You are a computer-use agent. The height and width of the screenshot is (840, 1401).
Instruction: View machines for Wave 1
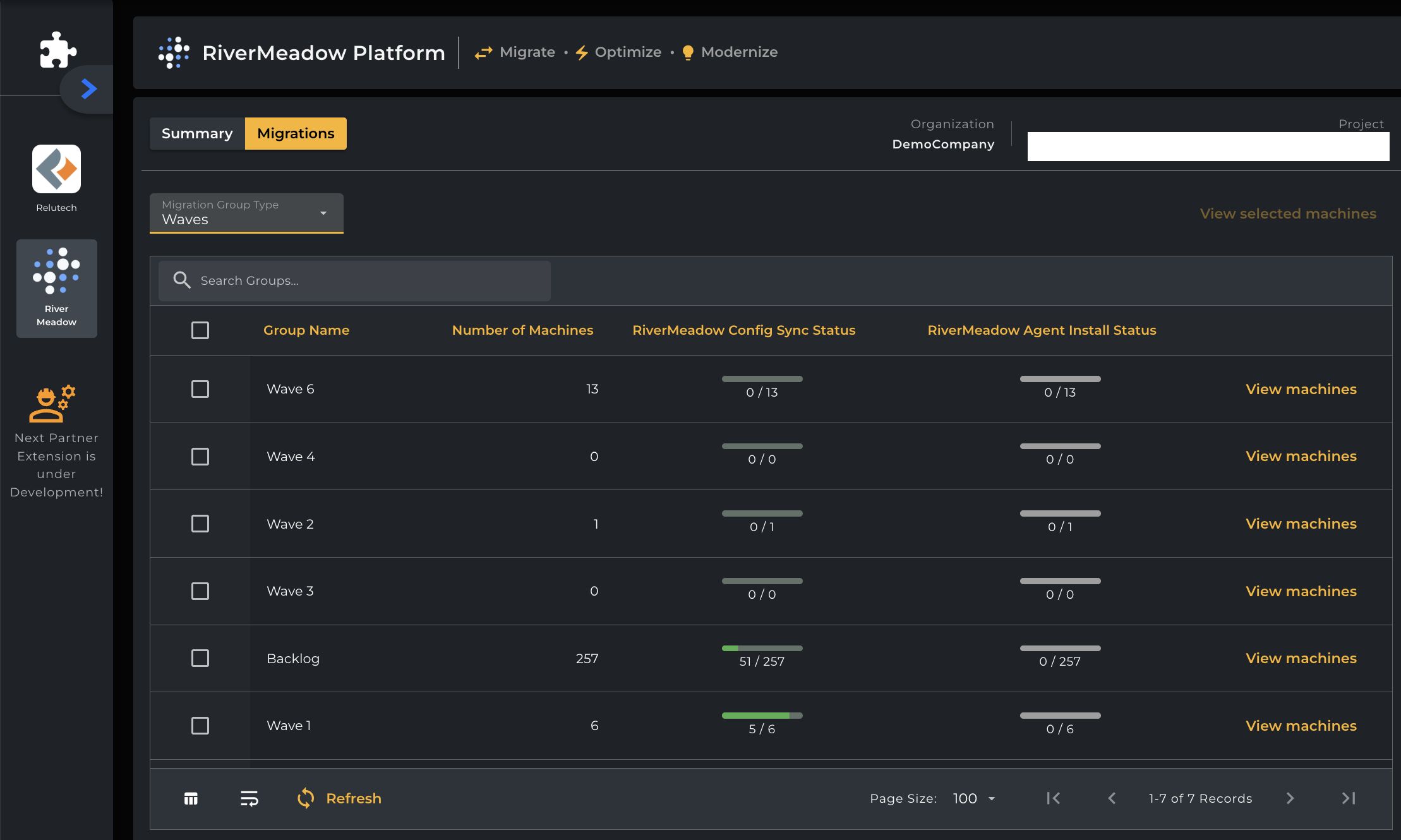pos(1301,726)
